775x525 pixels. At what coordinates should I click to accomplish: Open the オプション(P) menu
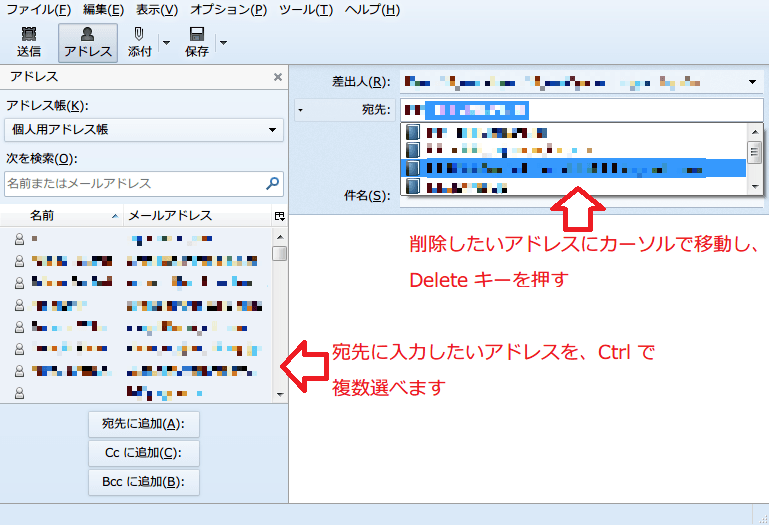click(229, 10)
